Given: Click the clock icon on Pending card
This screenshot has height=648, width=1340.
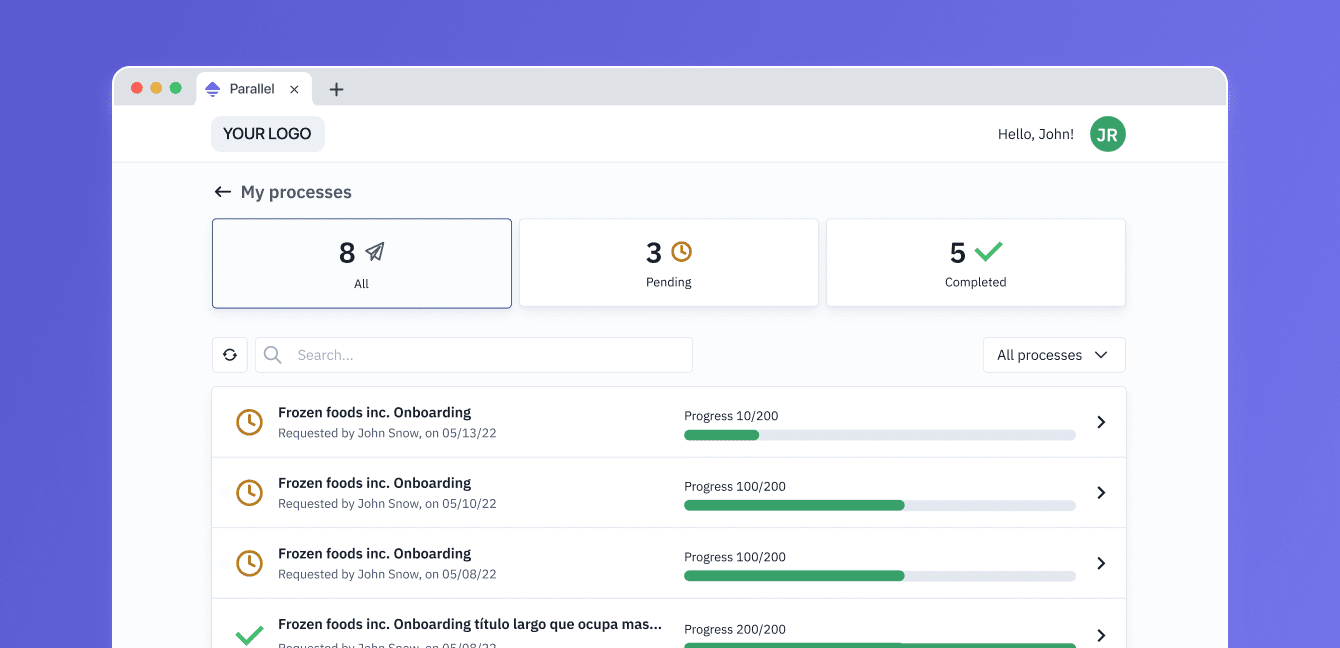Looking at the screenshot, I should 681,251.
